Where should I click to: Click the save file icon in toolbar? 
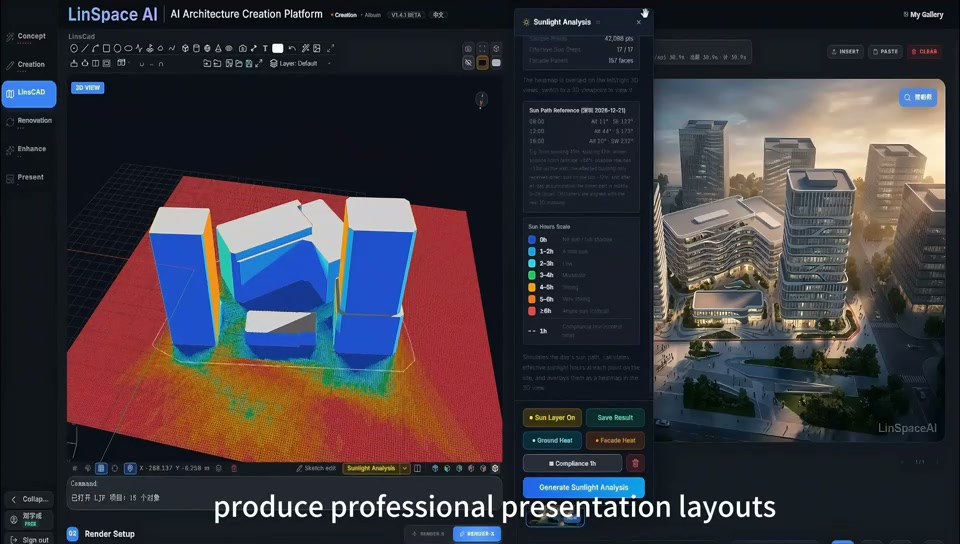tap(249, 63)
